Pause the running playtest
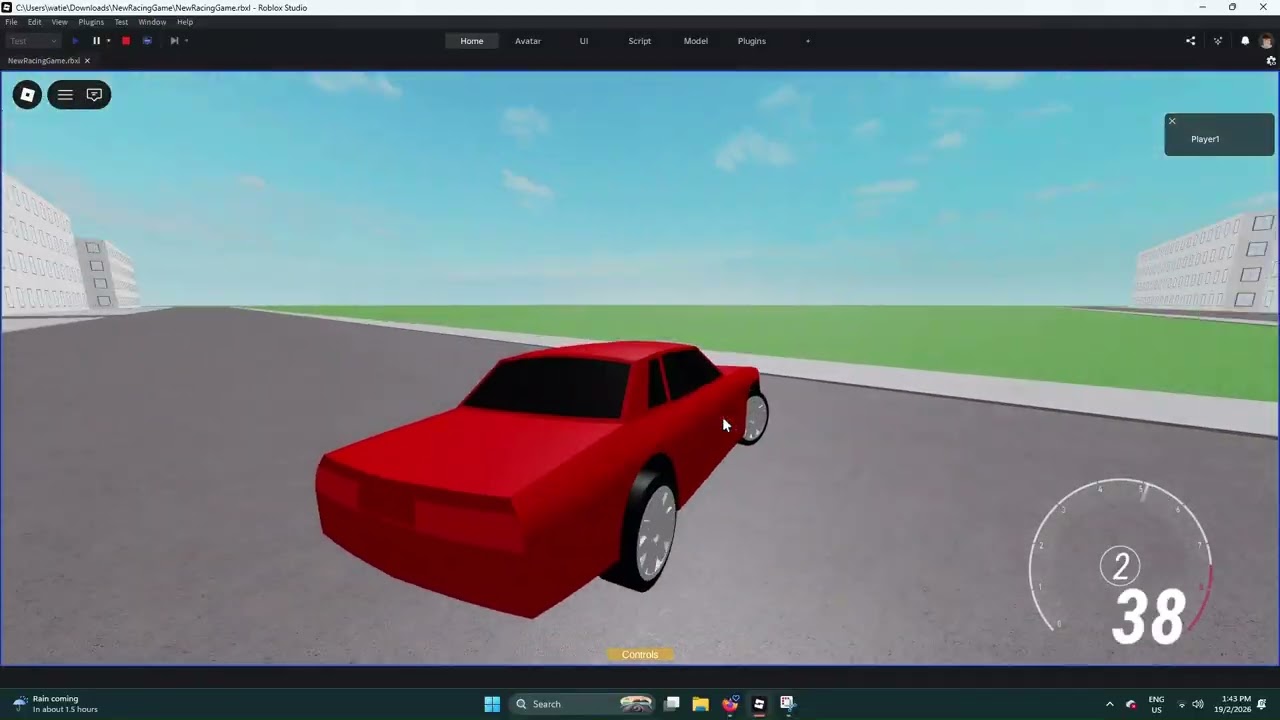Screen dimensions: 1280x720 coord(96,41)
